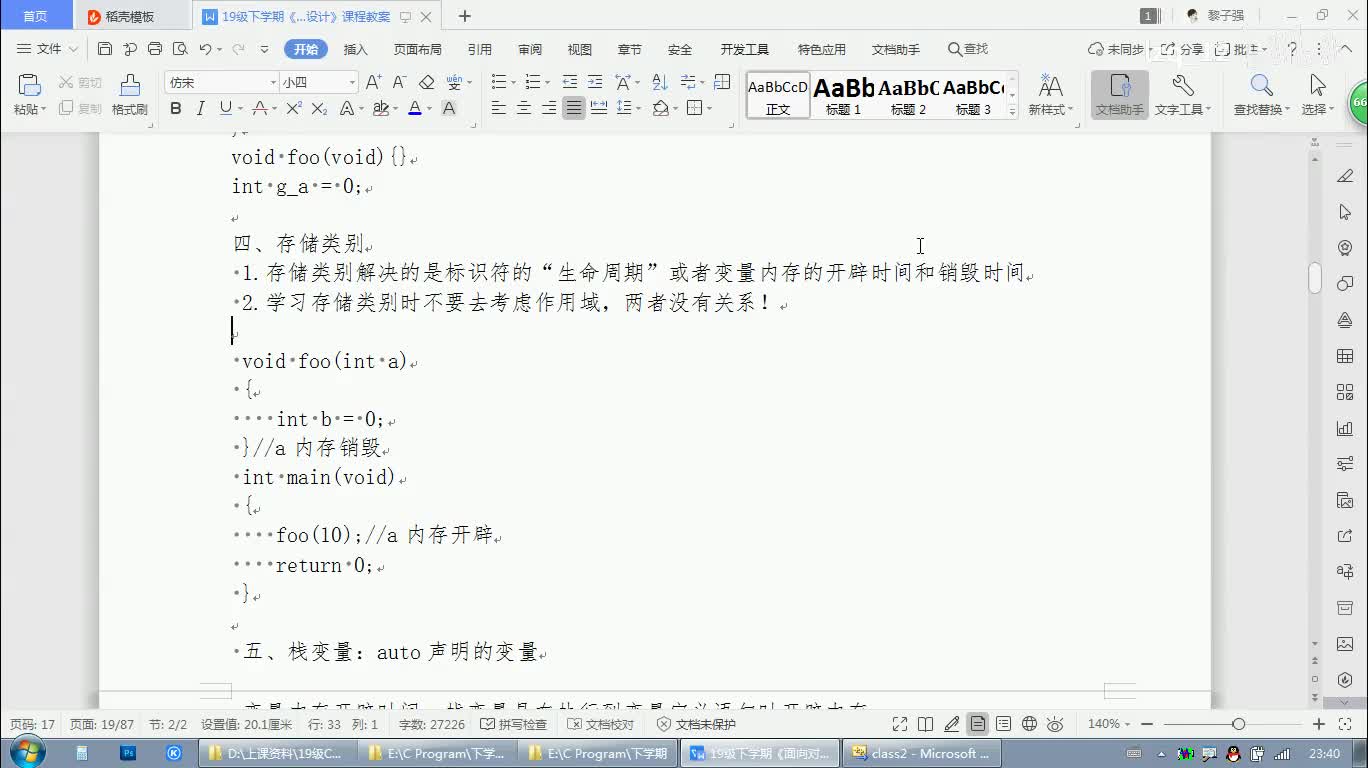This screenshot has height=768, width=1368.
Task: Click the save icon in quick access toolbar
Action: 105,49
